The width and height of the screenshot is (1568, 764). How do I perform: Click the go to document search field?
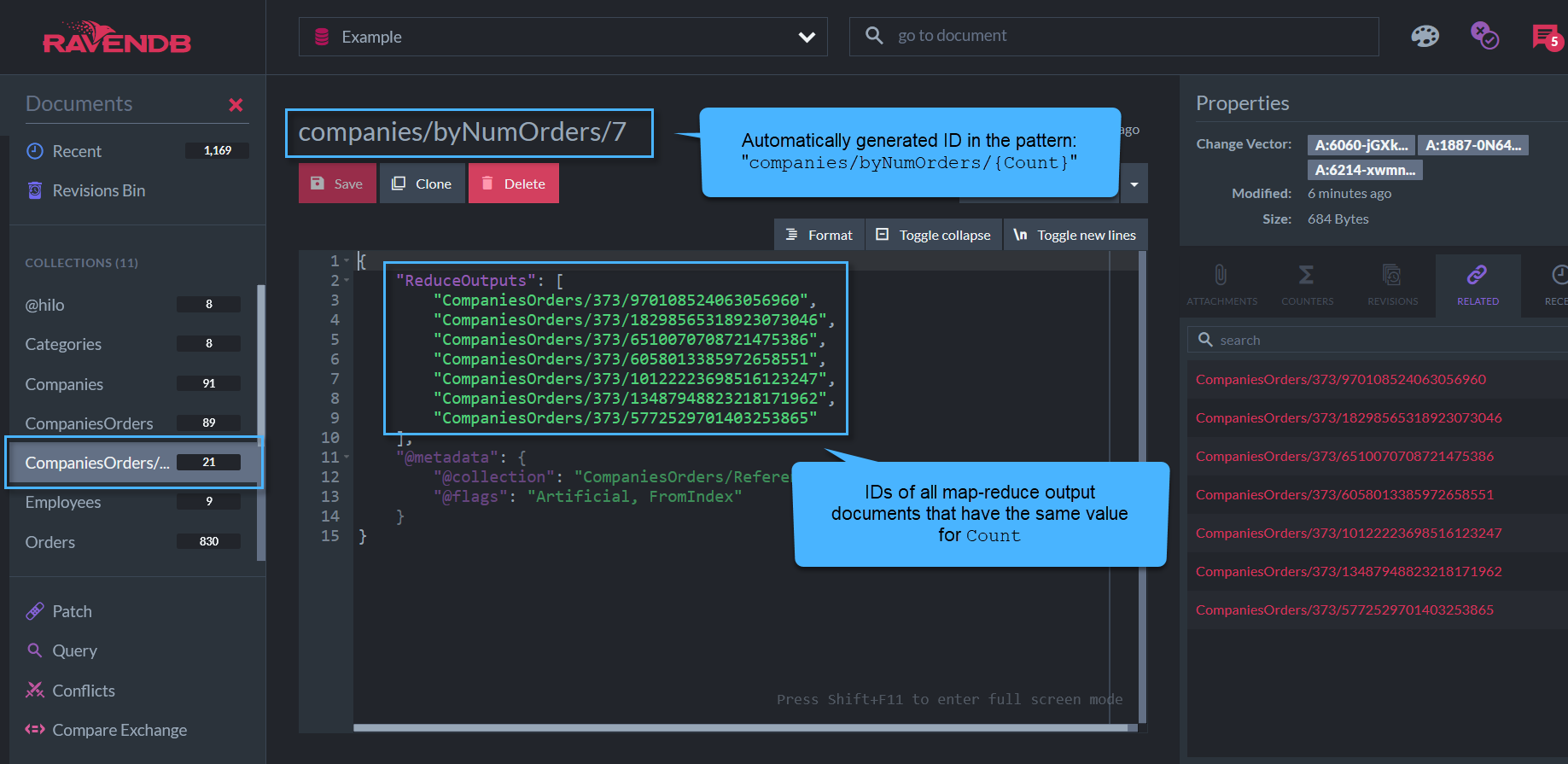[1114, 36]
